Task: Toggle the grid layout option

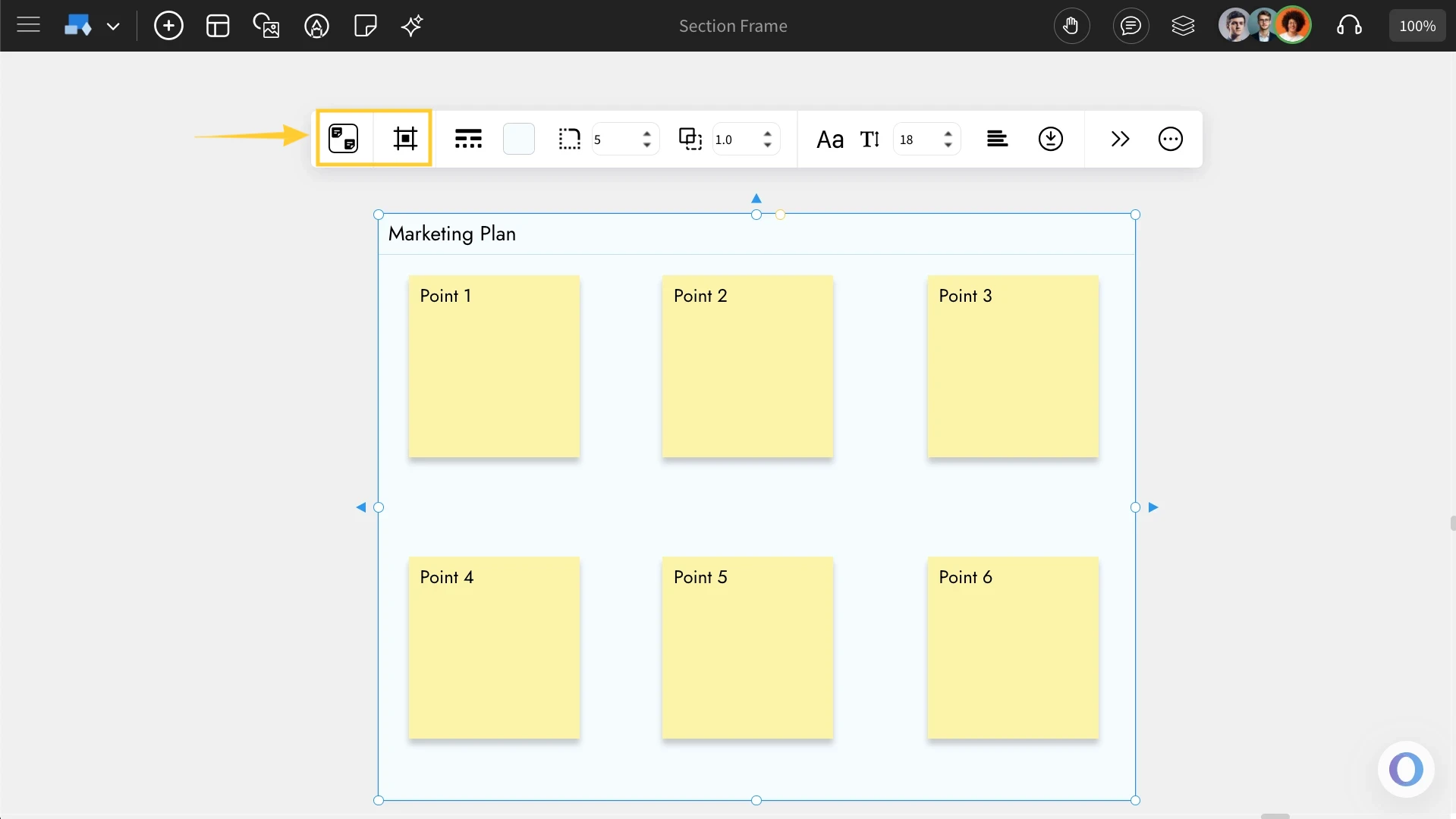Action: pyautogui.click(x=468, y=139)
